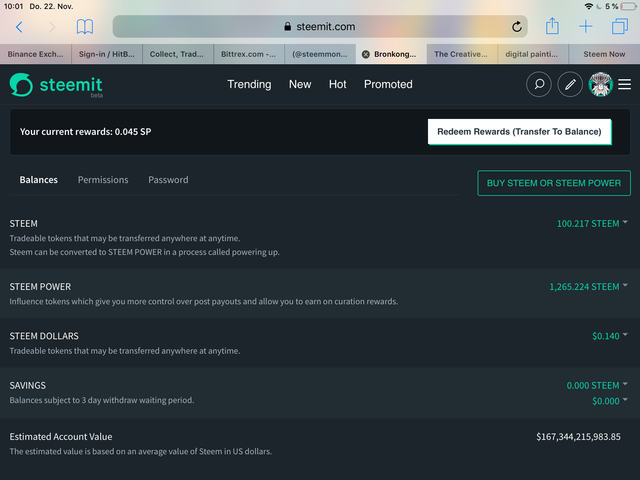Switch to the Binance Exch... tab

tap(36, 54)
